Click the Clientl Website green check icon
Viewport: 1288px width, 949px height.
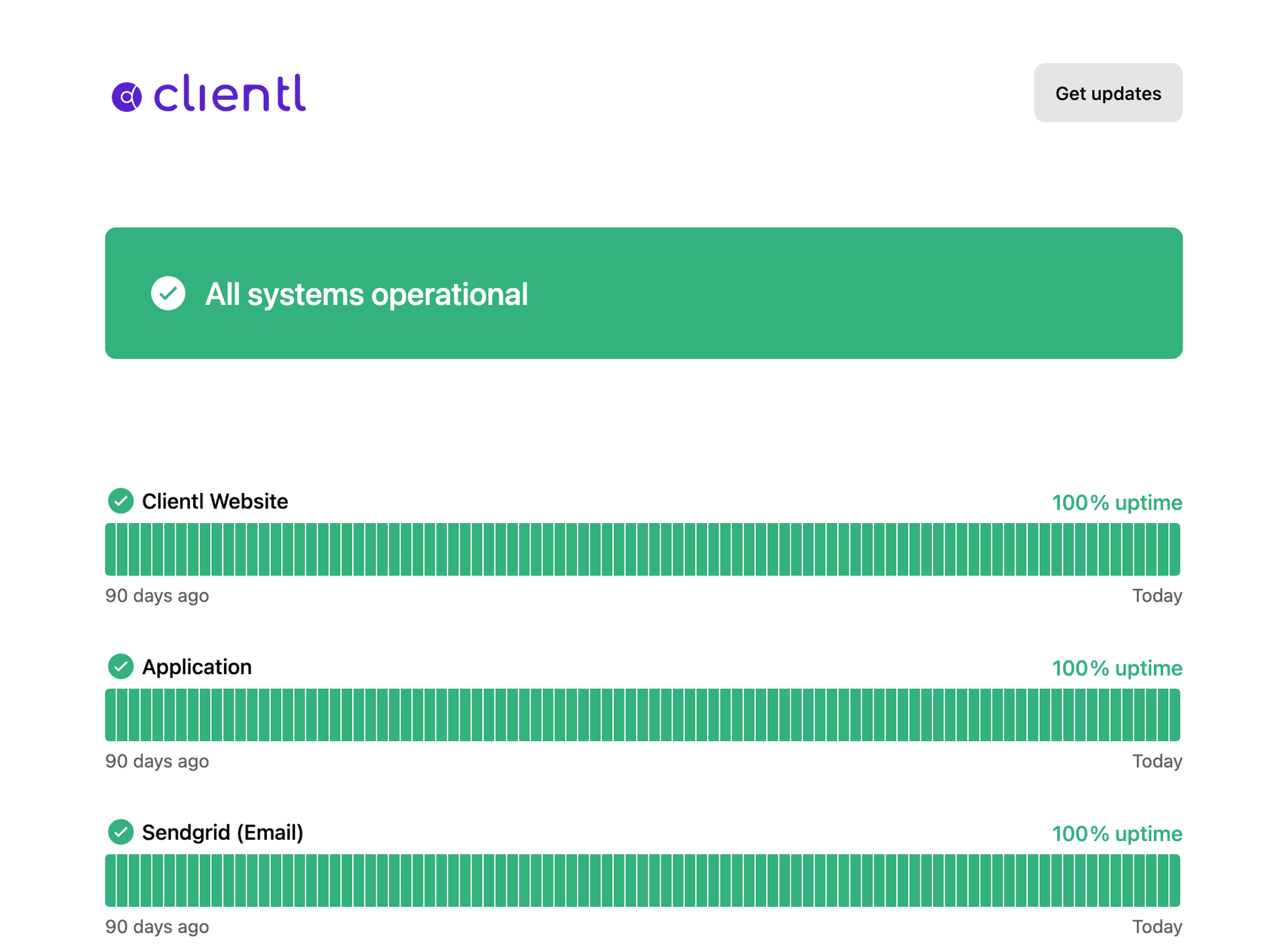coord(121,501)
